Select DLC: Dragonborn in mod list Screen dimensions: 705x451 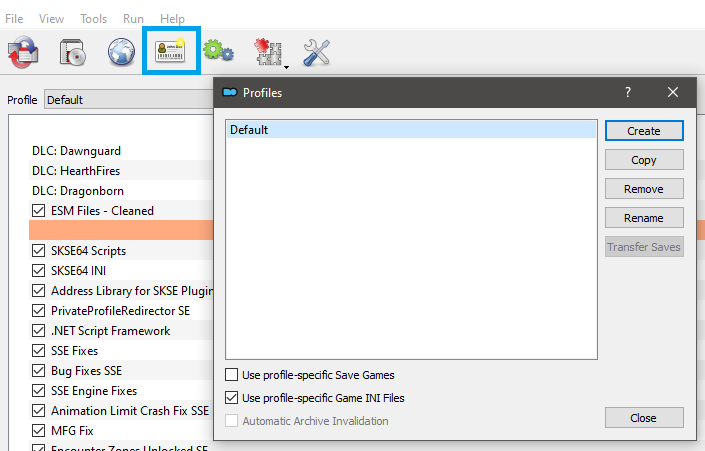click(x=78, y=191)
